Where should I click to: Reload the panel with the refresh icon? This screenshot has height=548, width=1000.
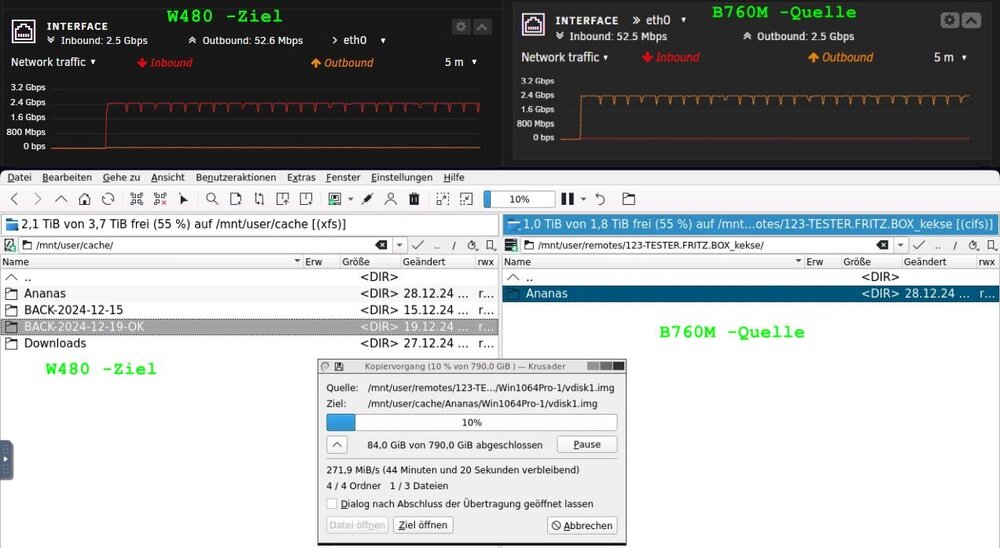108,199
